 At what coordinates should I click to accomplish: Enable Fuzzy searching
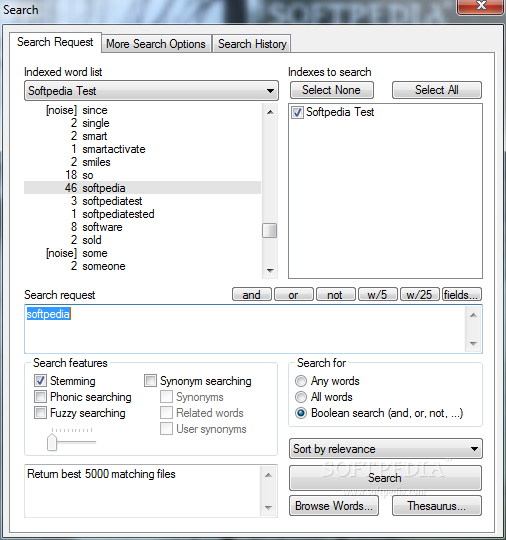[40, 413]
